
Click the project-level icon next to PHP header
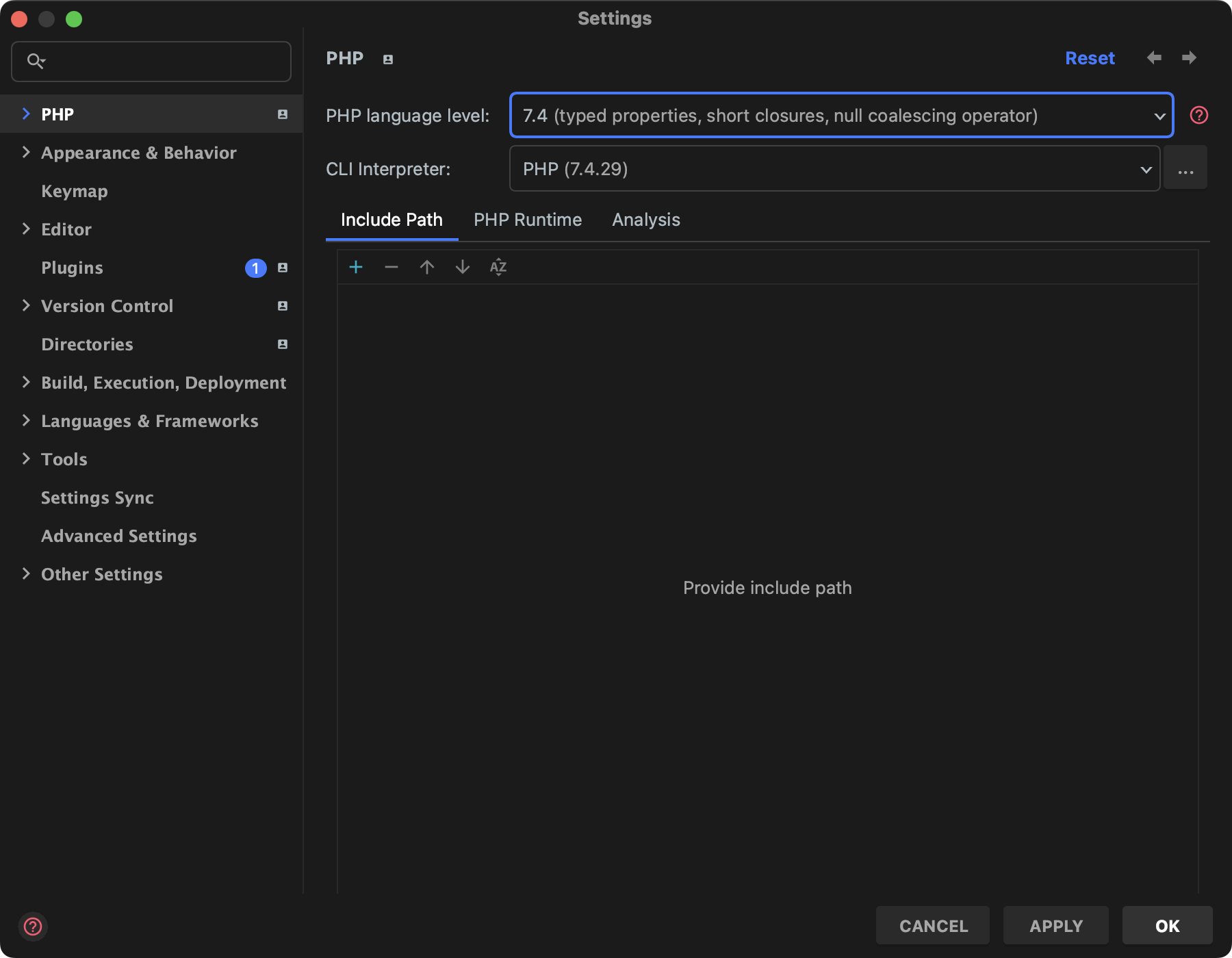point(388,60)
